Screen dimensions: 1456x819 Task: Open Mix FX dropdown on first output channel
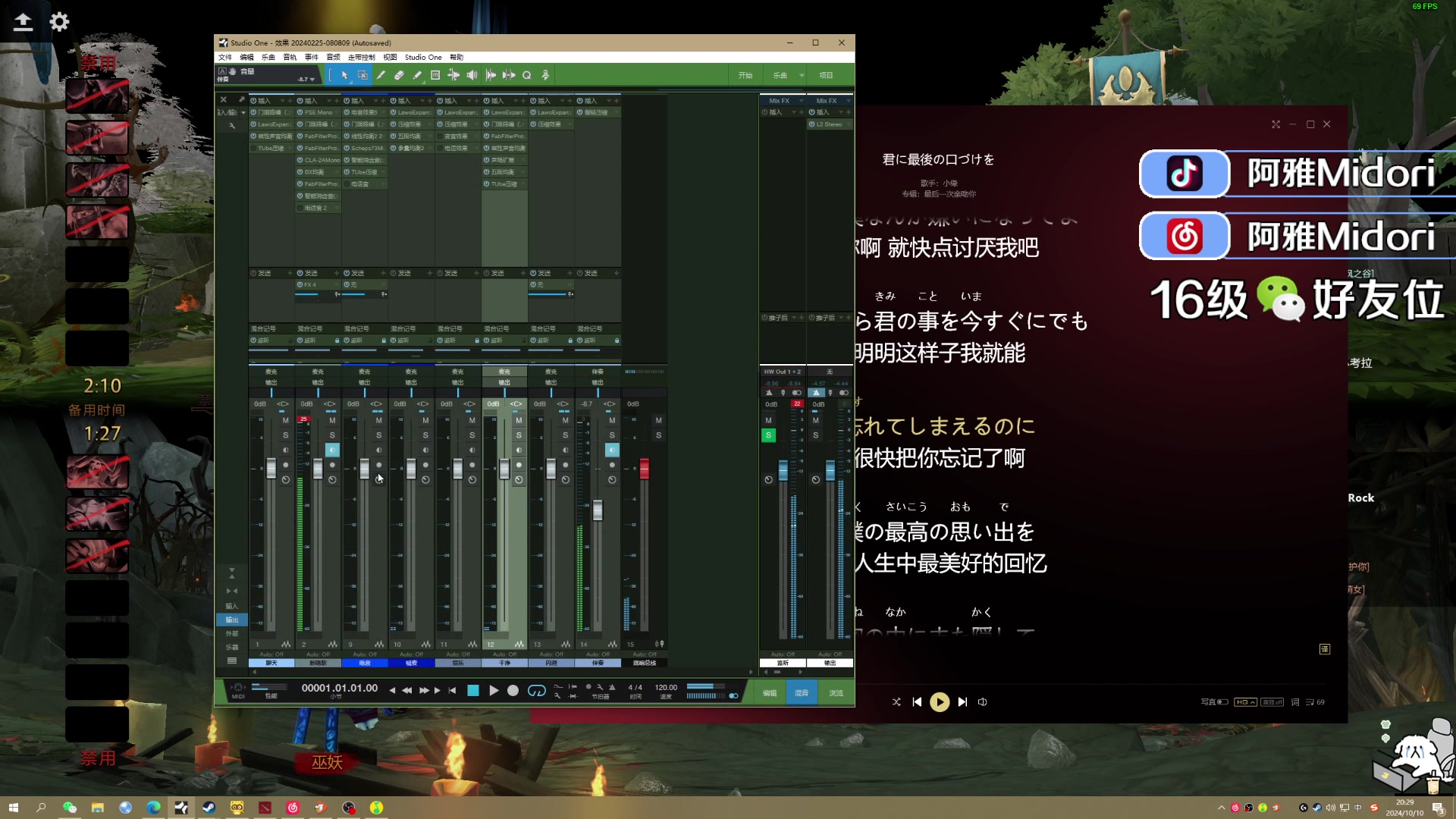click(x=801, y=100)
